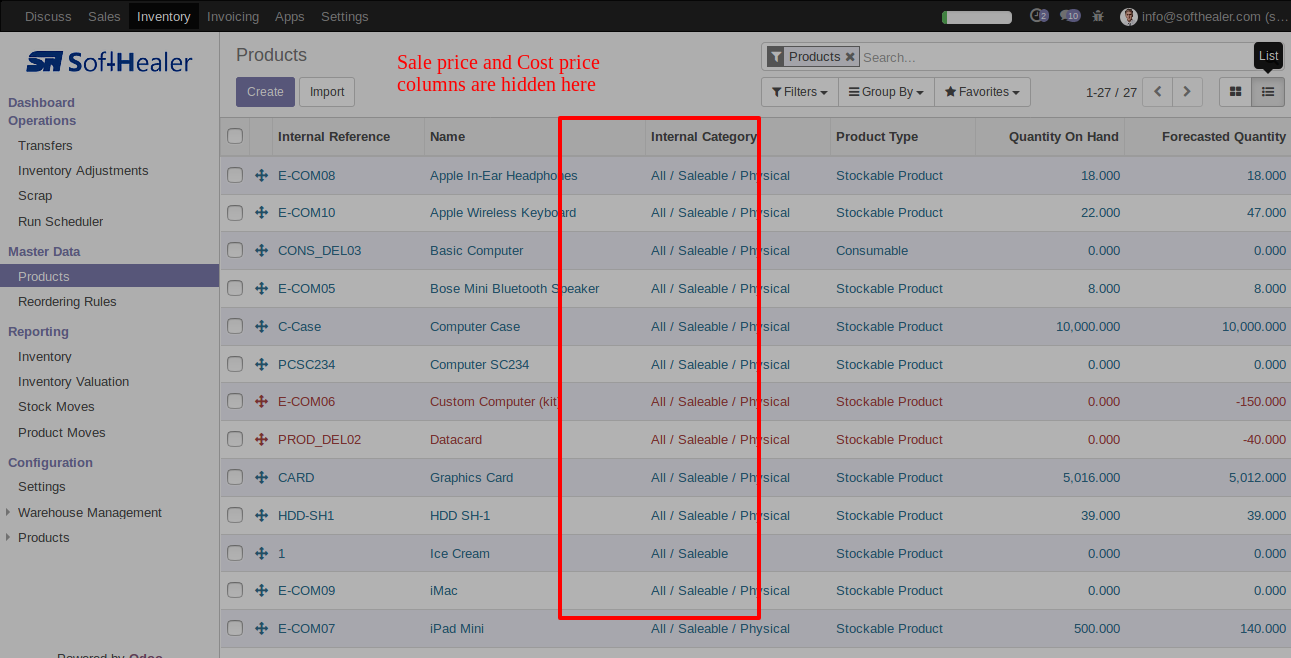Image resolution: width=1291 pixels, height=658 pixels.
Task: Click the drag handle for E-COM08 row
Action: pyautogui.click(x=261, y=176)
